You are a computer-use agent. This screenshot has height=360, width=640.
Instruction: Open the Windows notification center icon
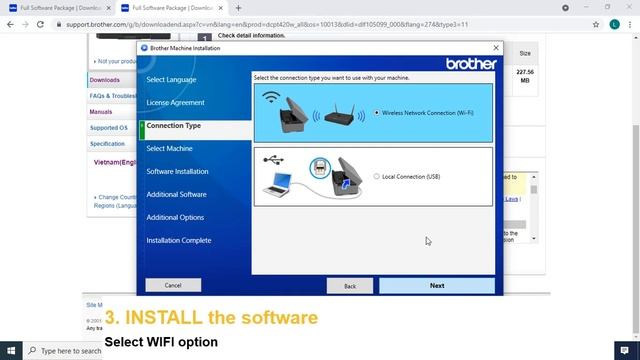click(624, 351)
